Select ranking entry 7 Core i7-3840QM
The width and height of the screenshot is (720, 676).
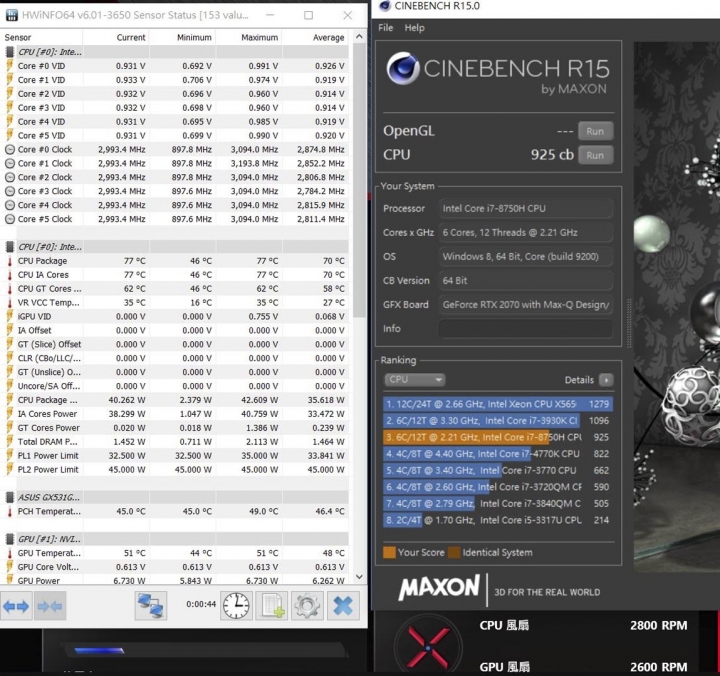pyautogui.click(x=498, y=503)
